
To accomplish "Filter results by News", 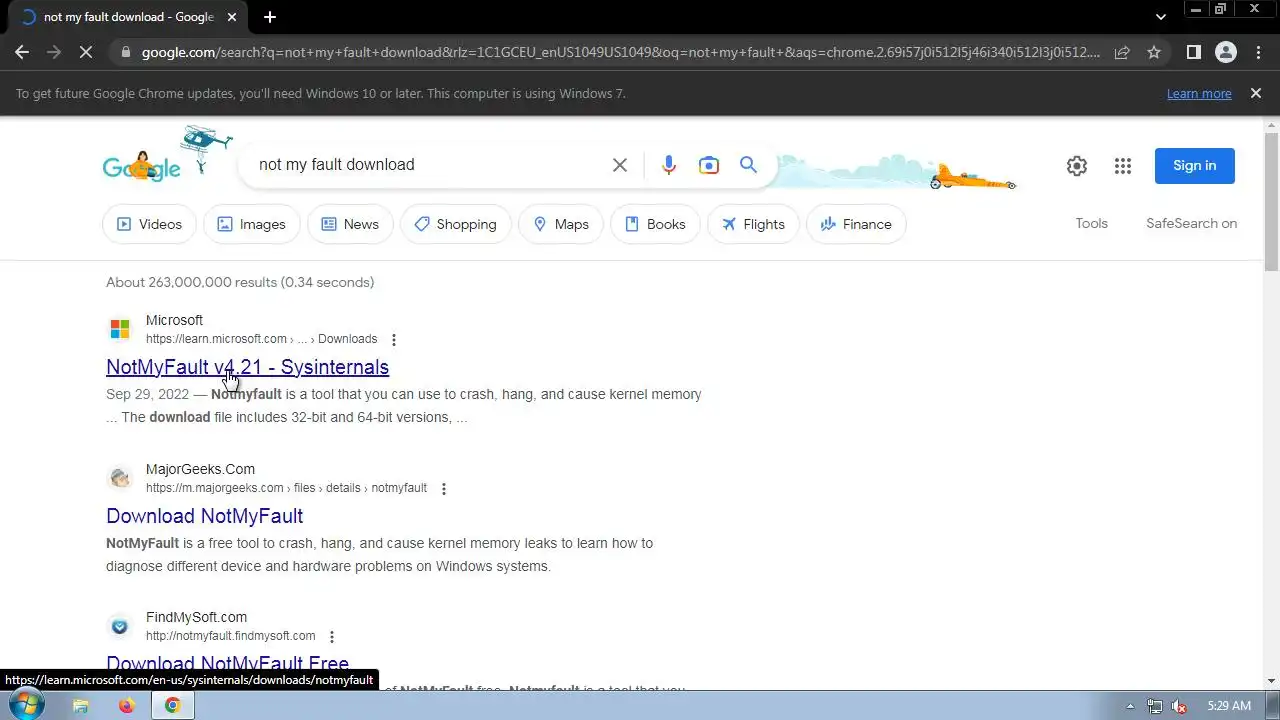I will (350, 224).
